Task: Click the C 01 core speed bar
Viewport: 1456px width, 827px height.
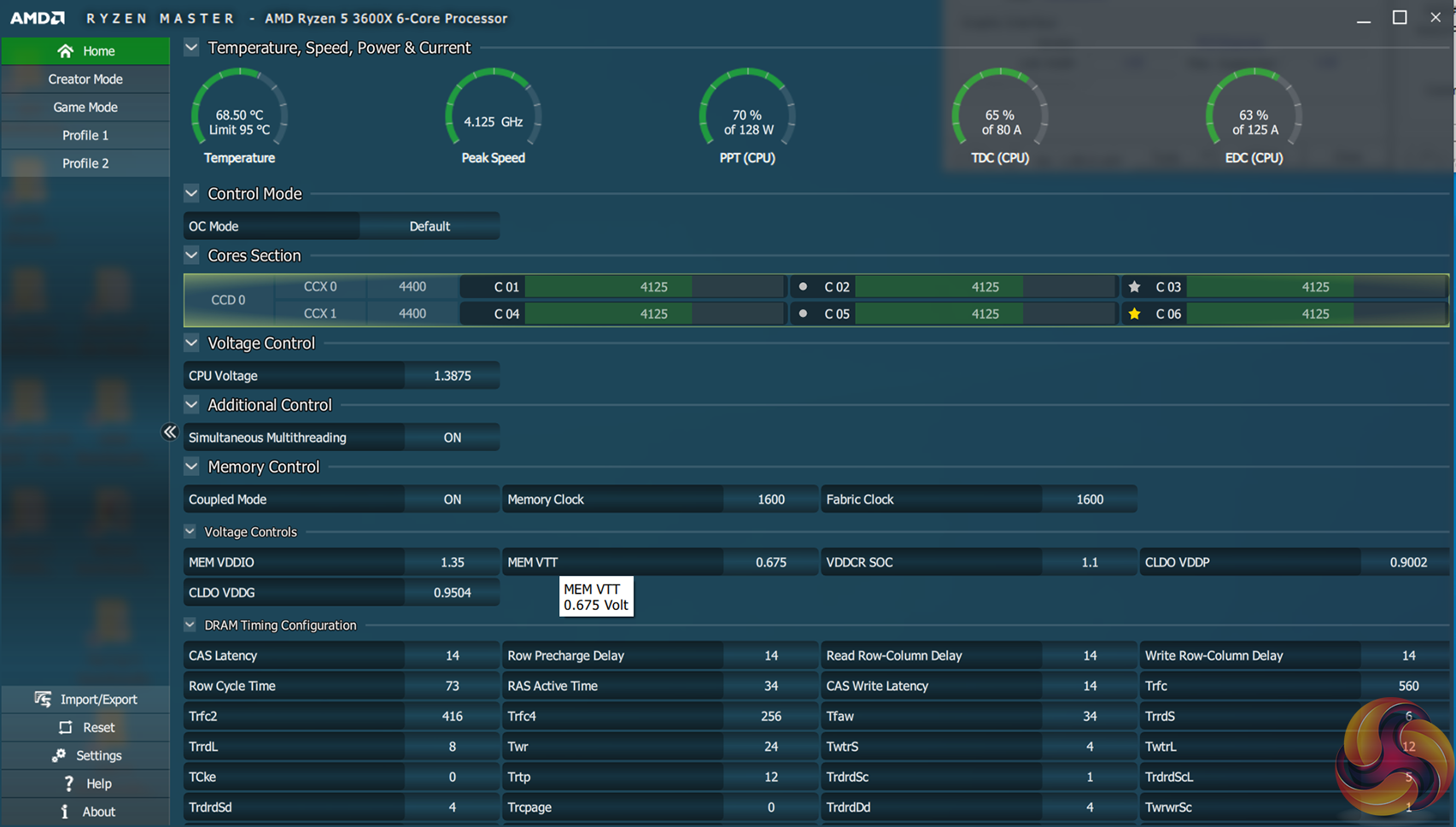Action: [654, 287]
